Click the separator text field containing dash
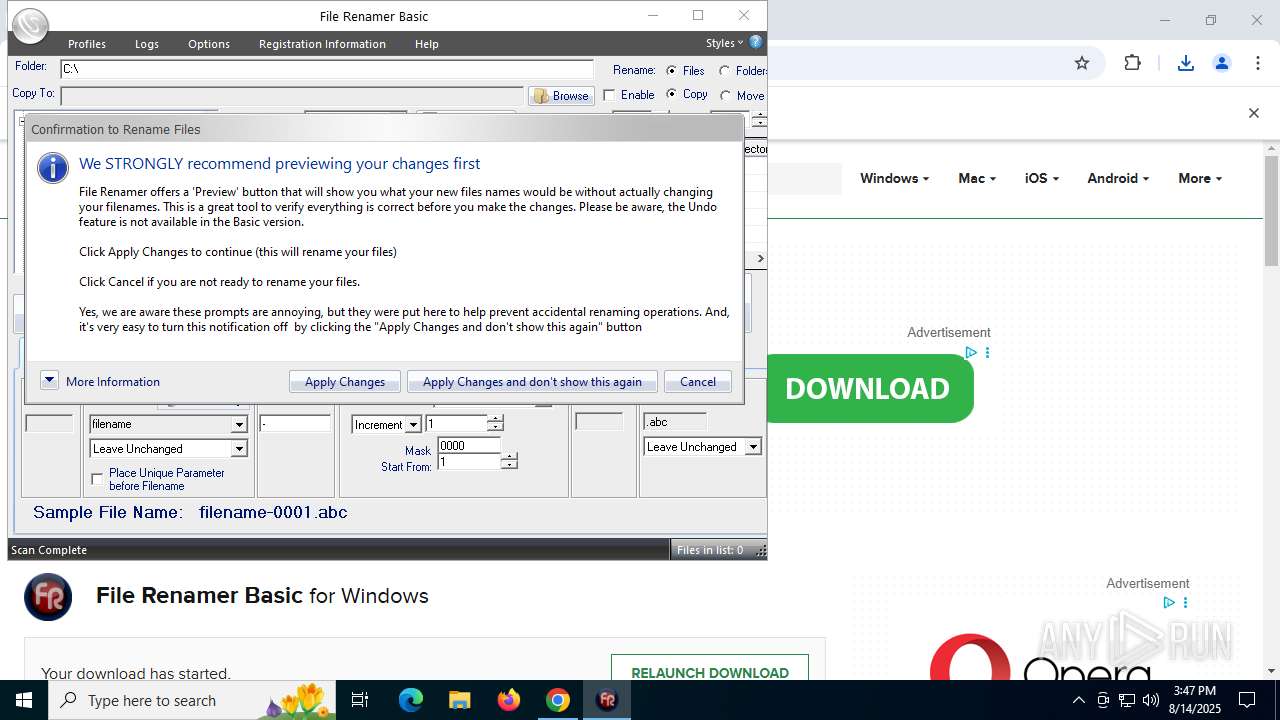Screen dimensions: 1280x720 (x=295, y=424)
